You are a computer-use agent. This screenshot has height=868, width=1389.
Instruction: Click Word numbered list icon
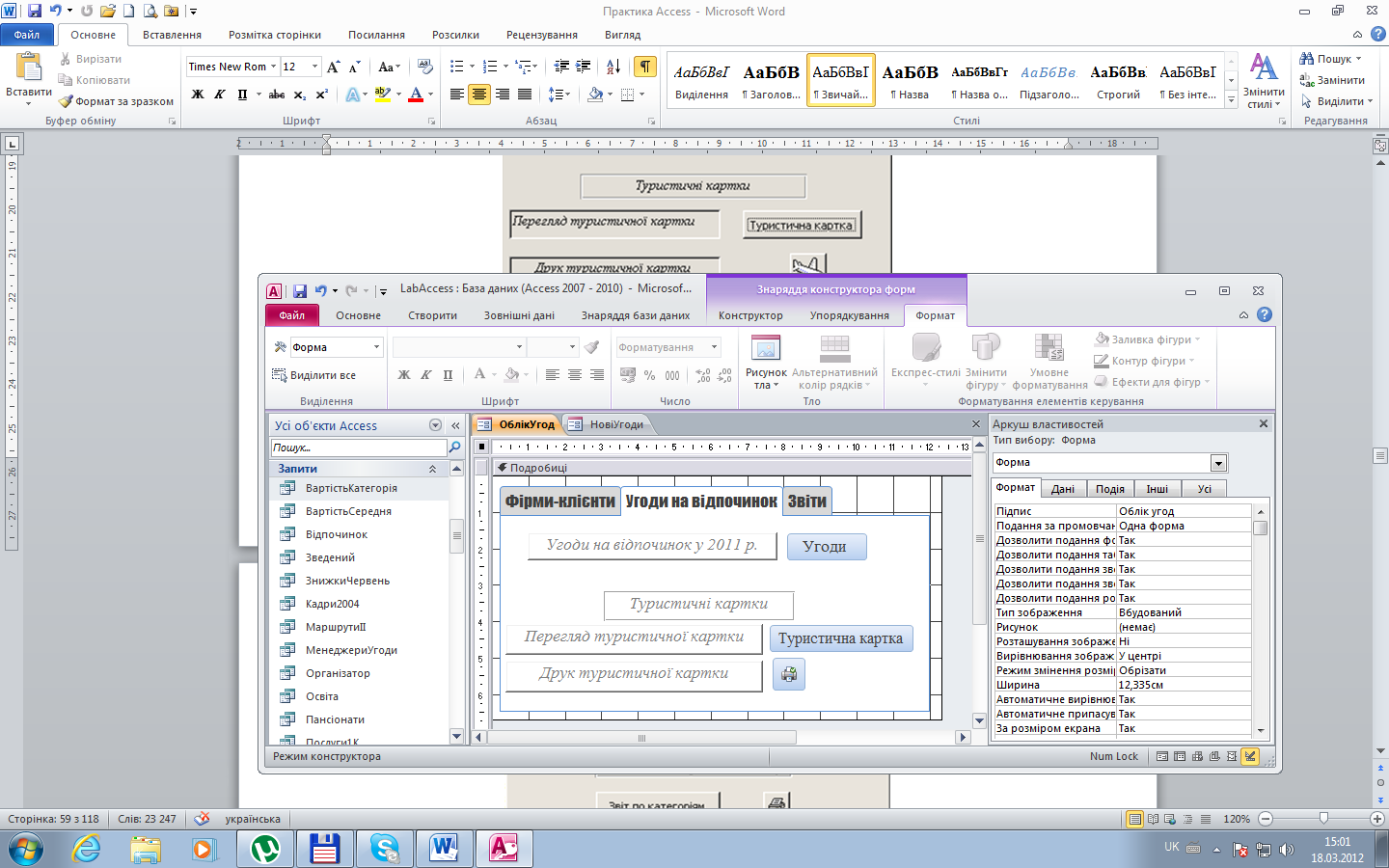(490, 67)
